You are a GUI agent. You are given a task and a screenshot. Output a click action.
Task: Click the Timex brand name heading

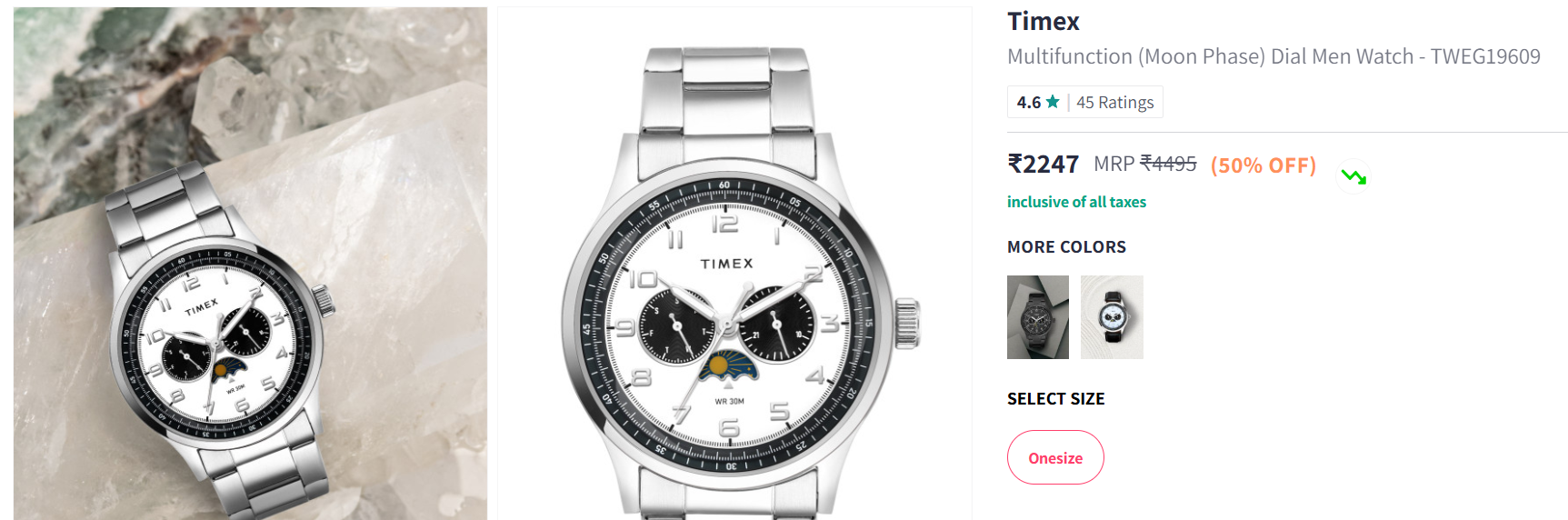point(1044,21)
